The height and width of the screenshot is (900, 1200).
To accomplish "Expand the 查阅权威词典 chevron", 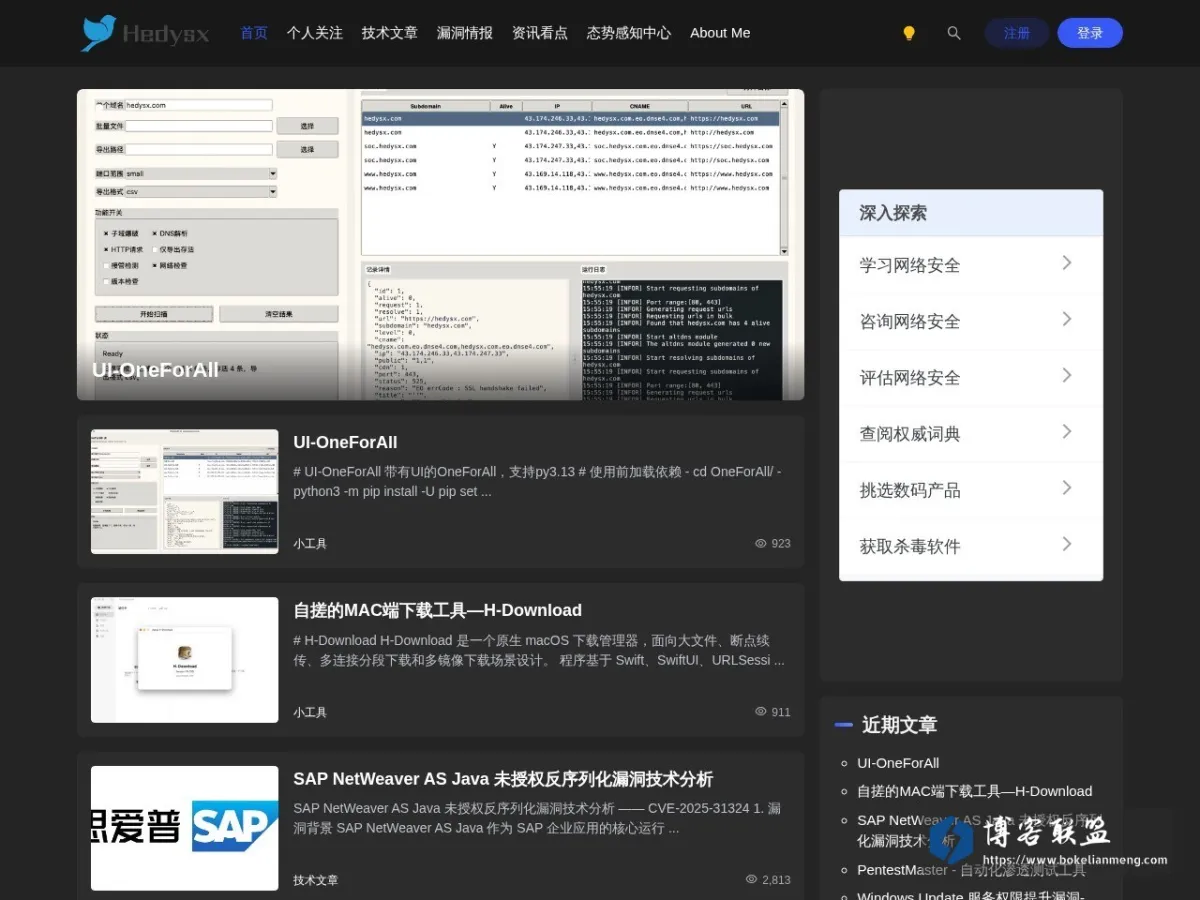I will [1067, 431].
